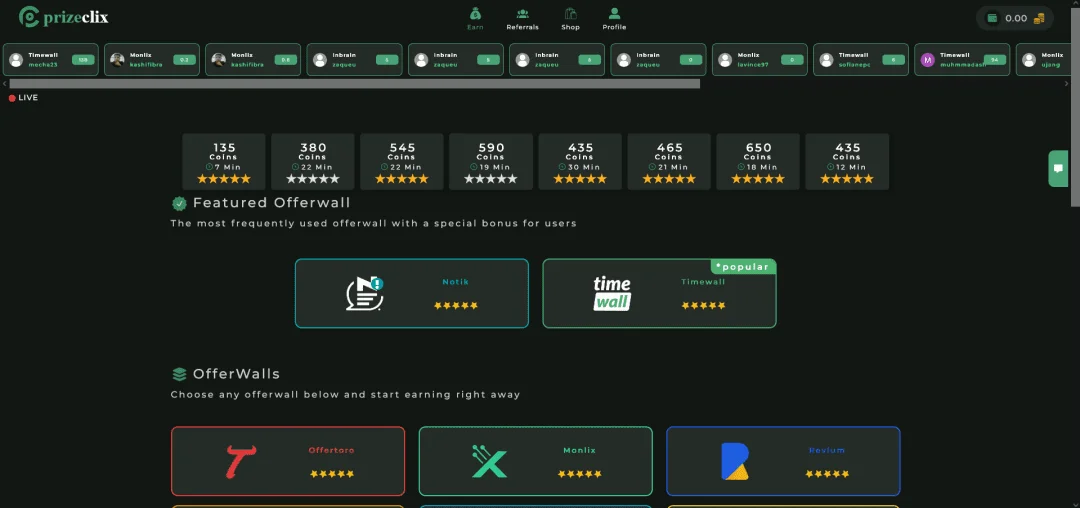Click sofianepc's avatar in the live feed
Image resolution: width=1080 pixels, height=508 pixels.
coord(827,60)
